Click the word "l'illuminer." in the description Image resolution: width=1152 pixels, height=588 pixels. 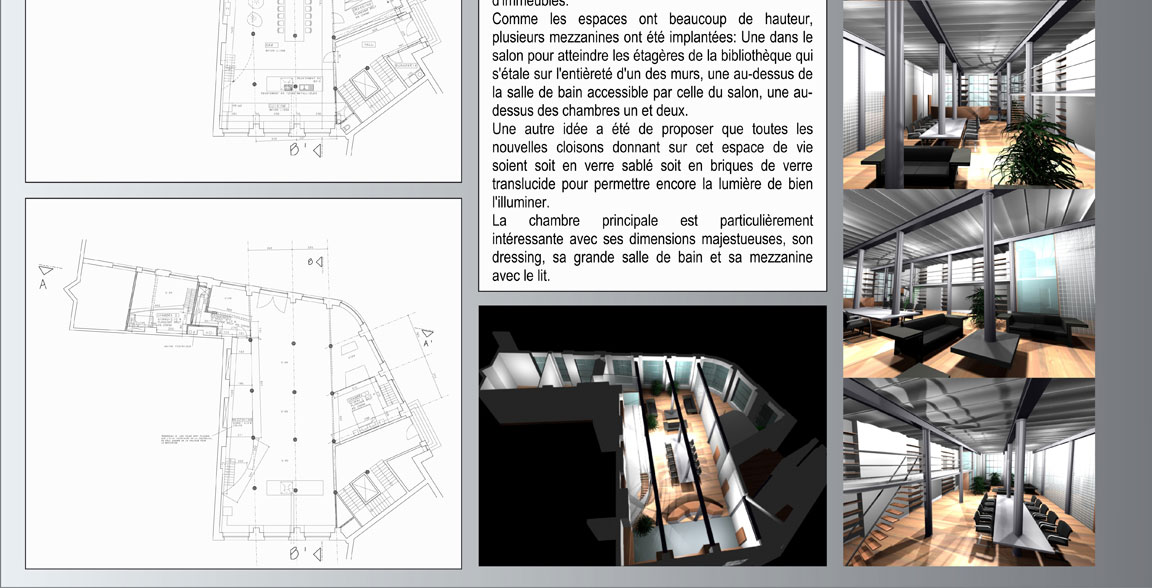520,203
